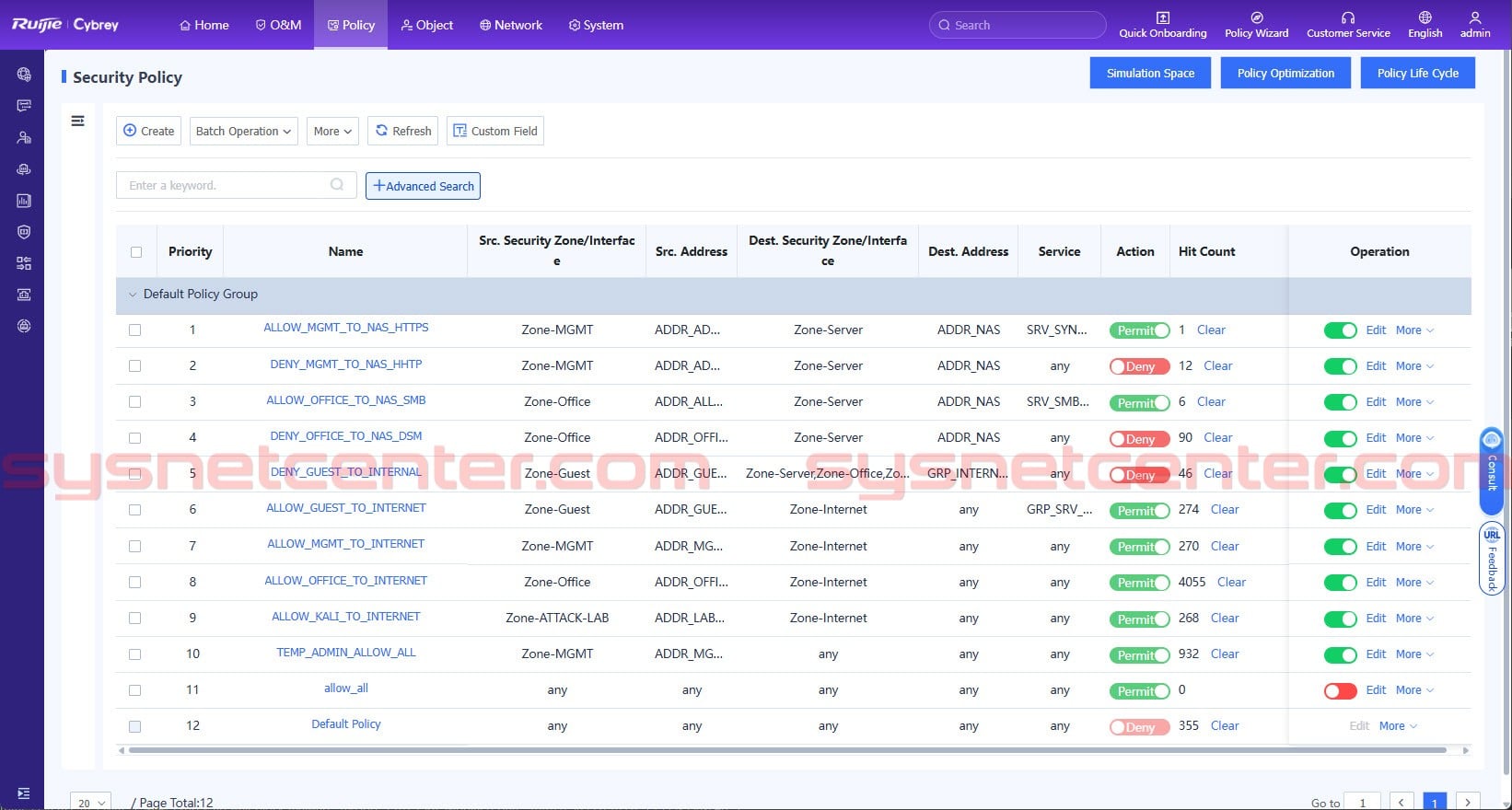1512x810 pixels.
Task: Check the DENY_GUEST_TO_INTERNAL row checkbox
Action: tap(135, 473)
